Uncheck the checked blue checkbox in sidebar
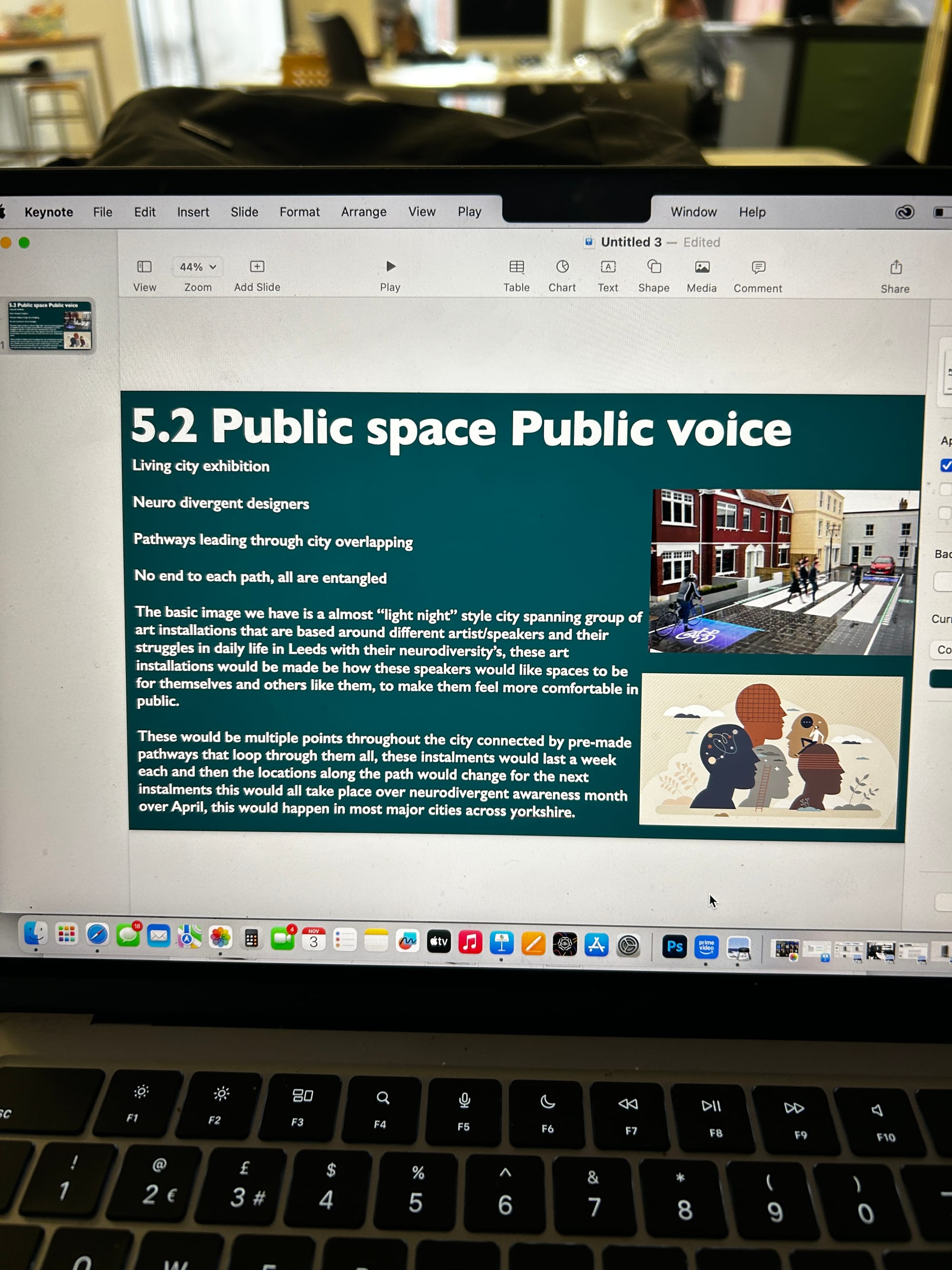 (x=946, y=465)
